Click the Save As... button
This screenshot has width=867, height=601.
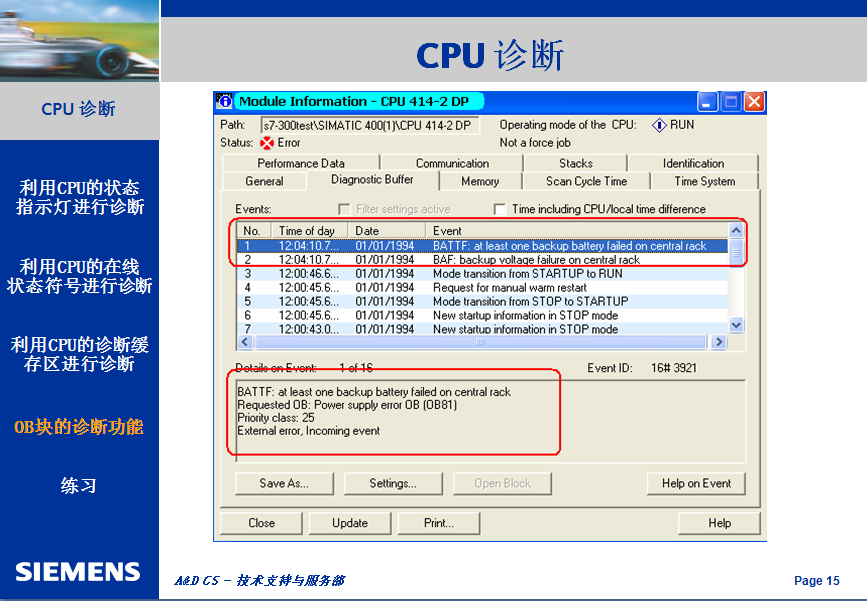[284, 483]
